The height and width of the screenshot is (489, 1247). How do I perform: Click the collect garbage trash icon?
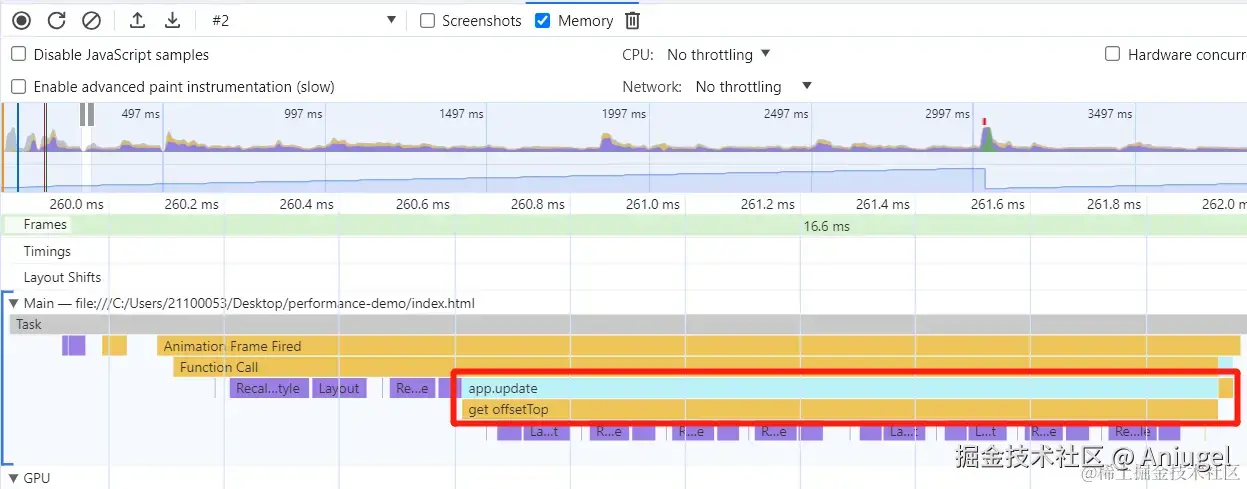pos(632,20)
